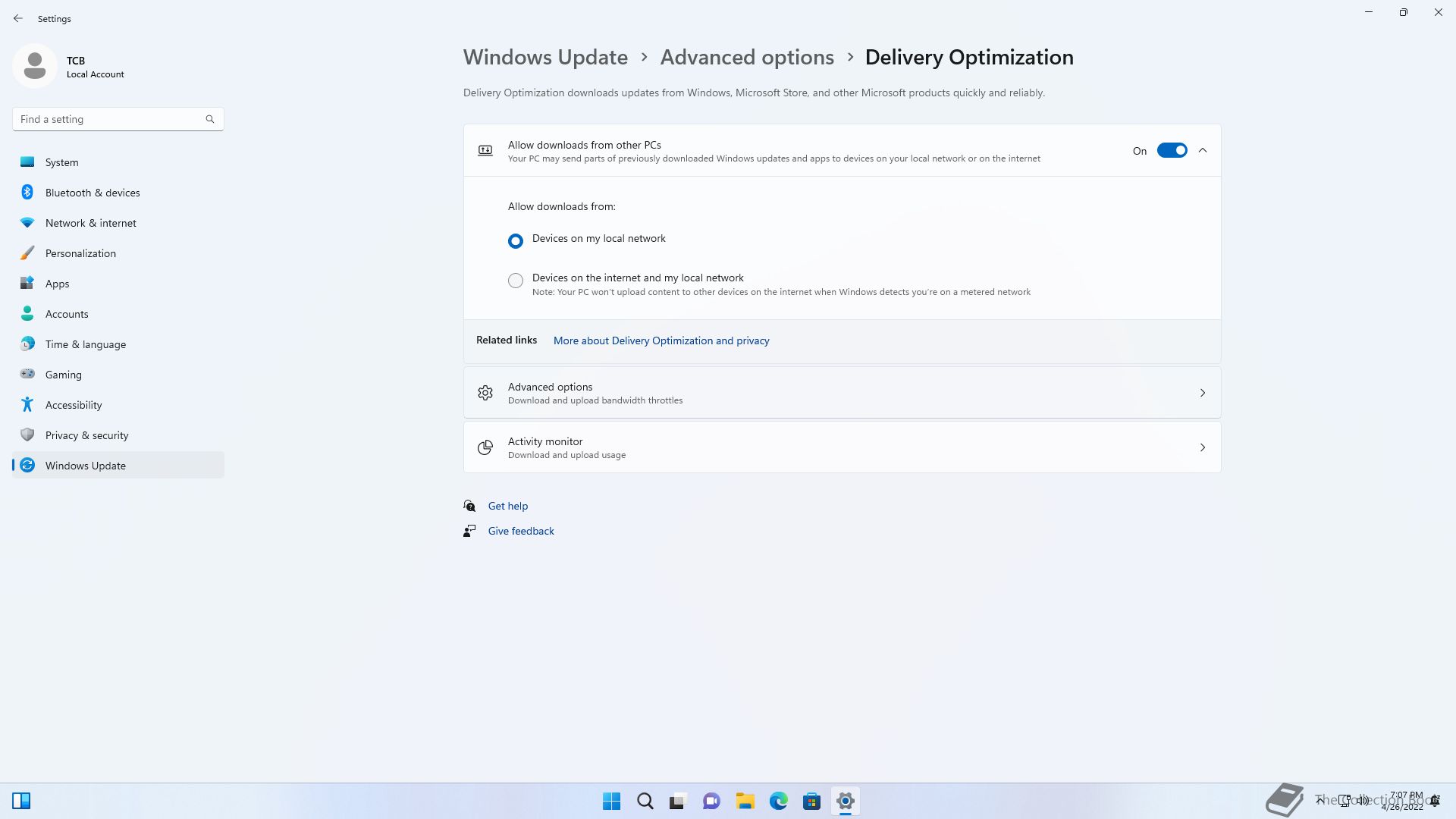Select Apps in the sidebar
Viewport: 1456px width, 819px height.
pos(118,284)
